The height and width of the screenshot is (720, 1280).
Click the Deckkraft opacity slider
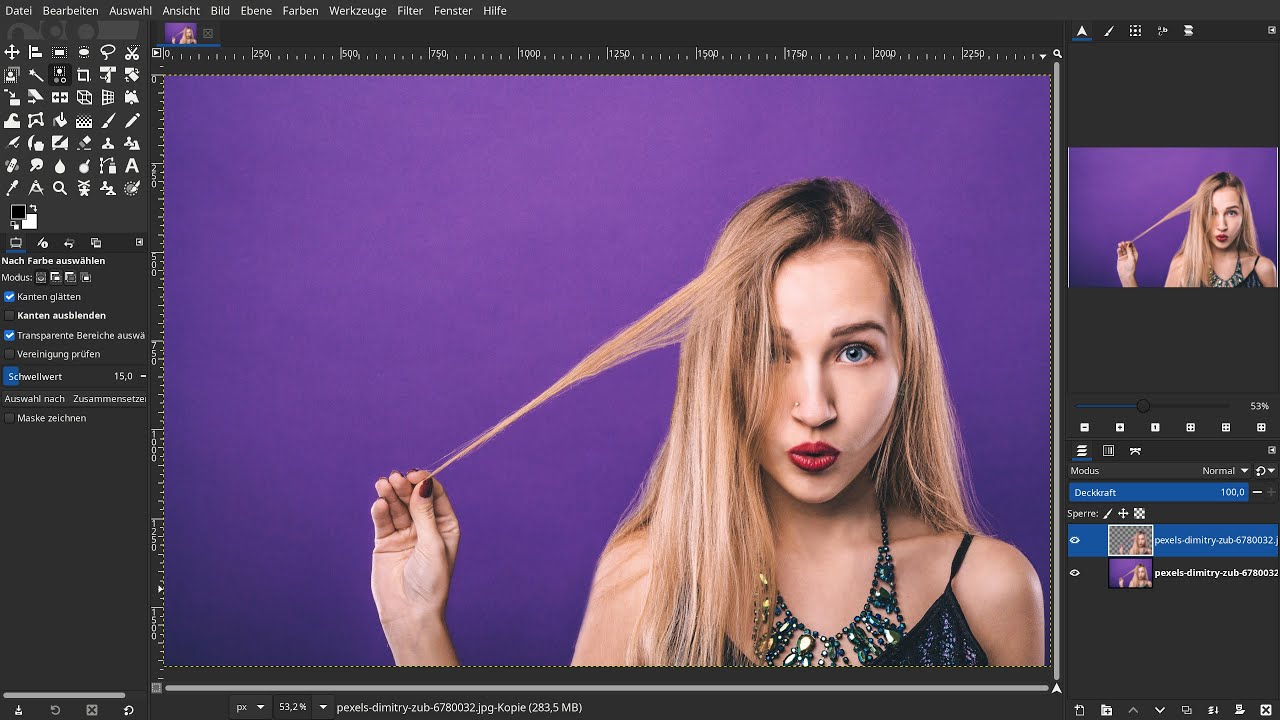(1159, 492)
